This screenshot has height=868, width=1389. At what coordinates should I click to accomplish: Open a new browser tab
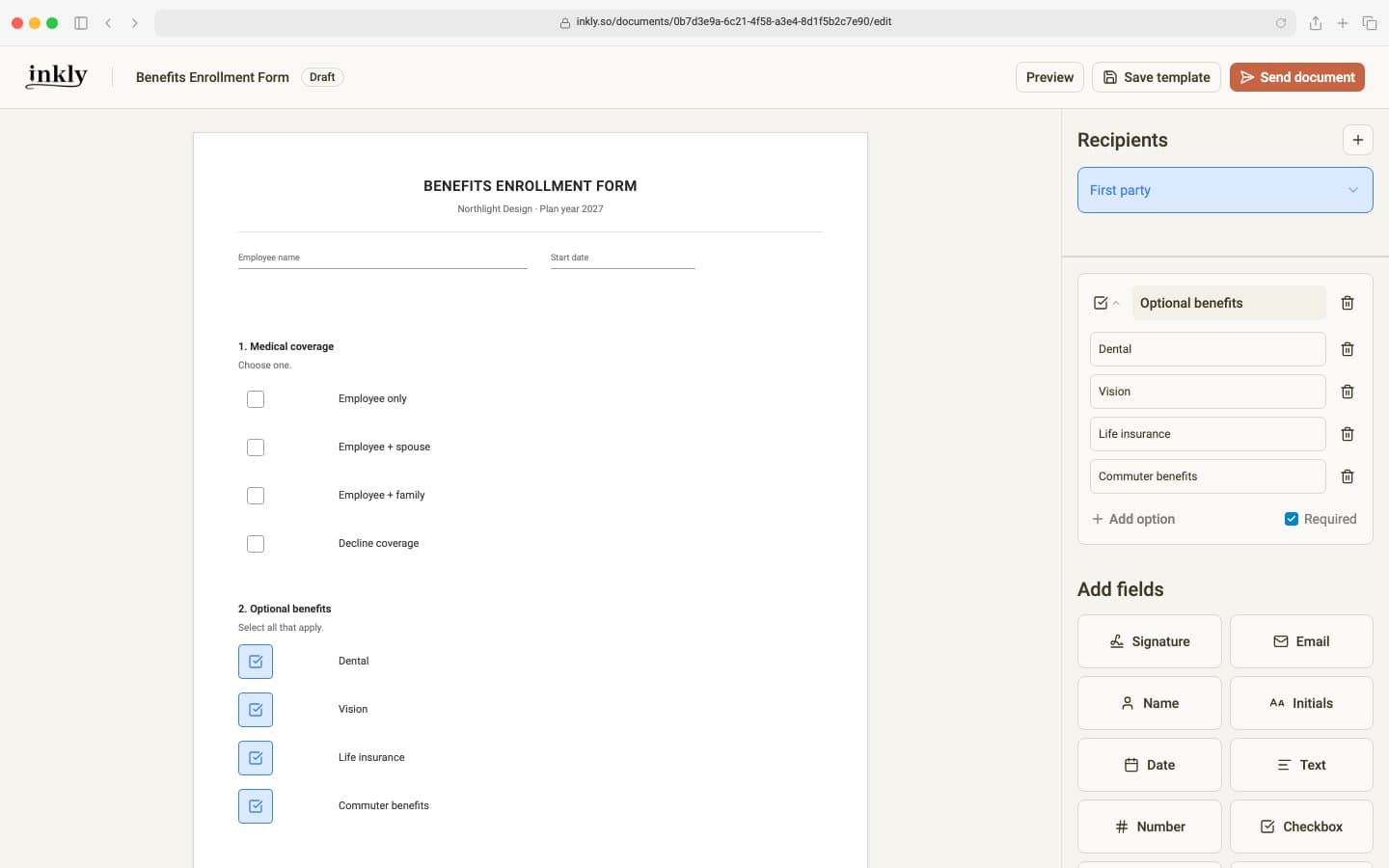tap(1342, 23)
